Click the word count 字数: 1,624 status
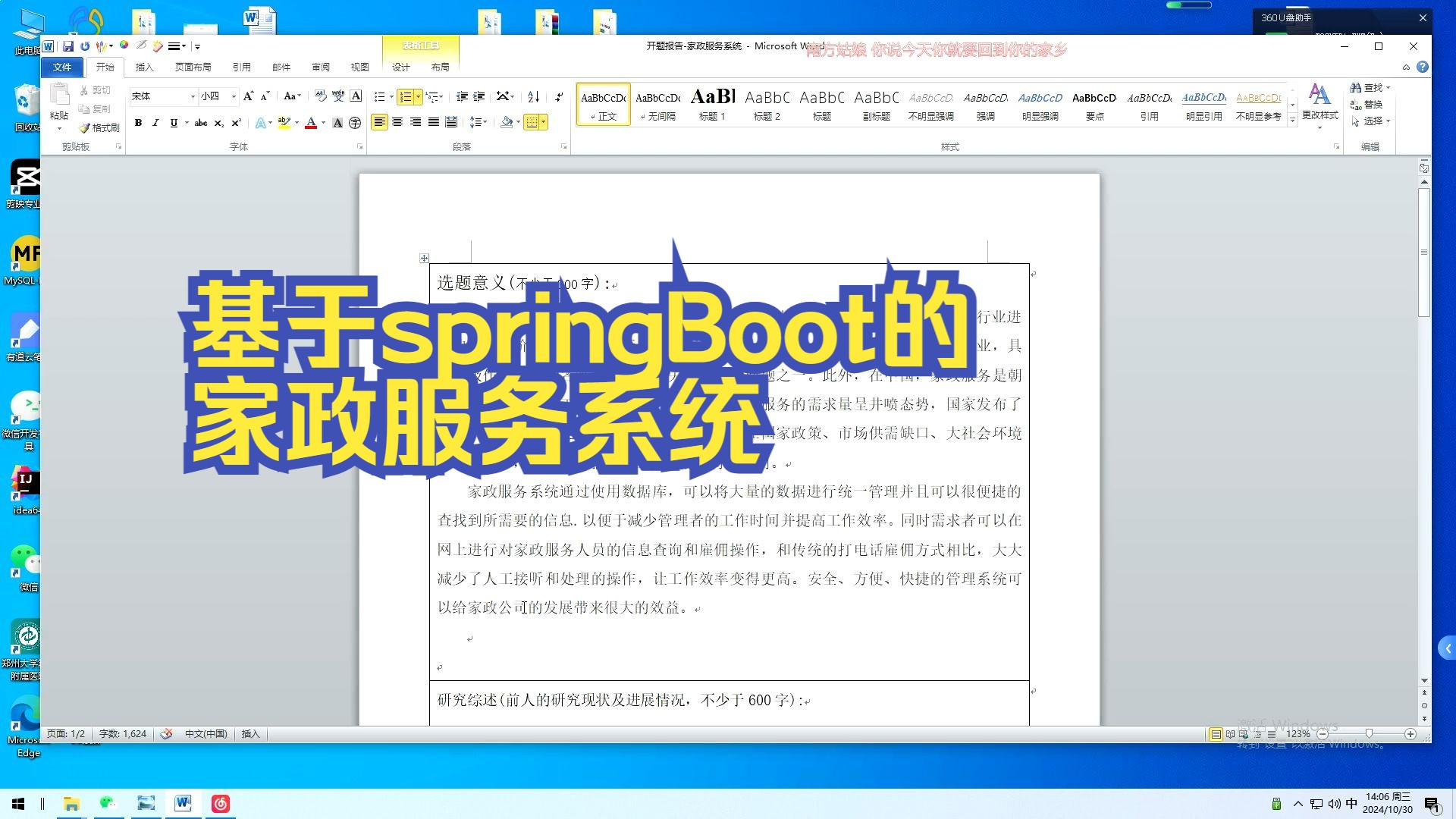1456x819 pixels. click(122, 734)
